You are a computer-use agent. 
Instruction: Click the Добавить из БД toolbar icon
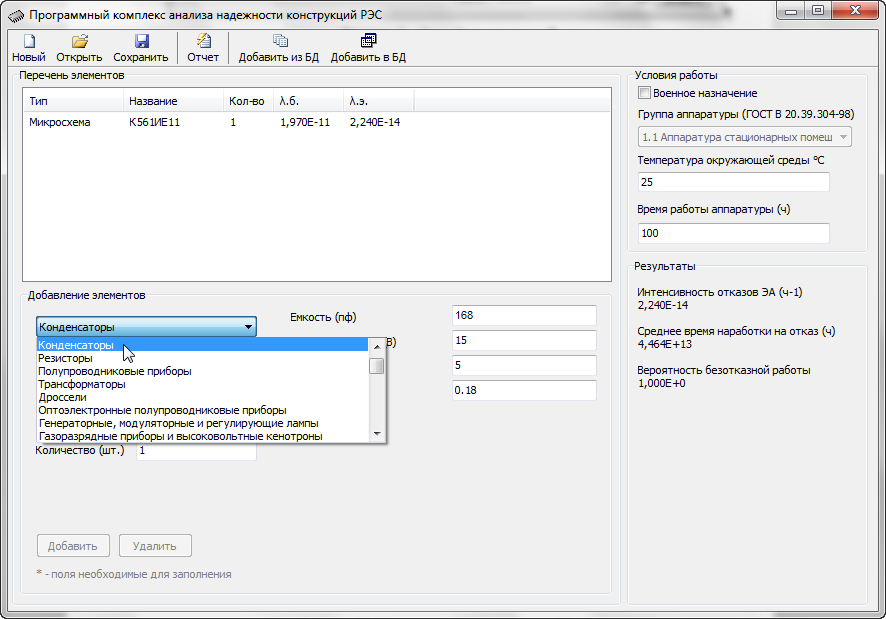[x=280, y=41]
